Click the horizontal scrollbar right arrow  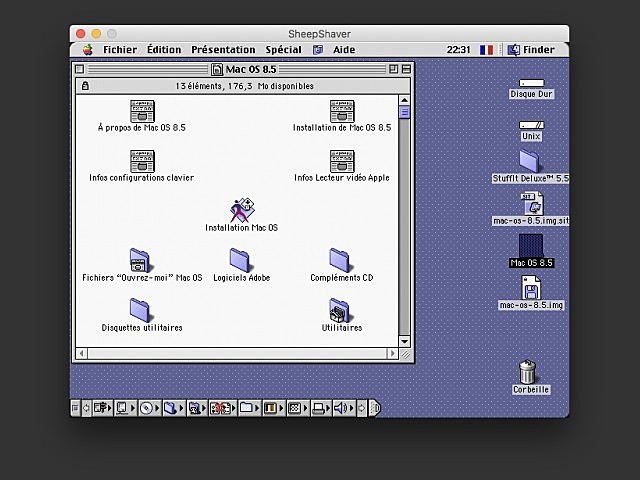(393, 353)
